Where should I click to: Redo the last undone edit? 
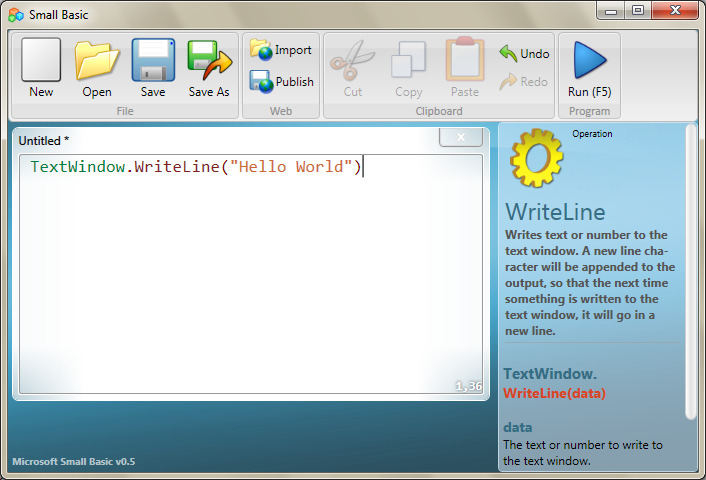point(524,82)
